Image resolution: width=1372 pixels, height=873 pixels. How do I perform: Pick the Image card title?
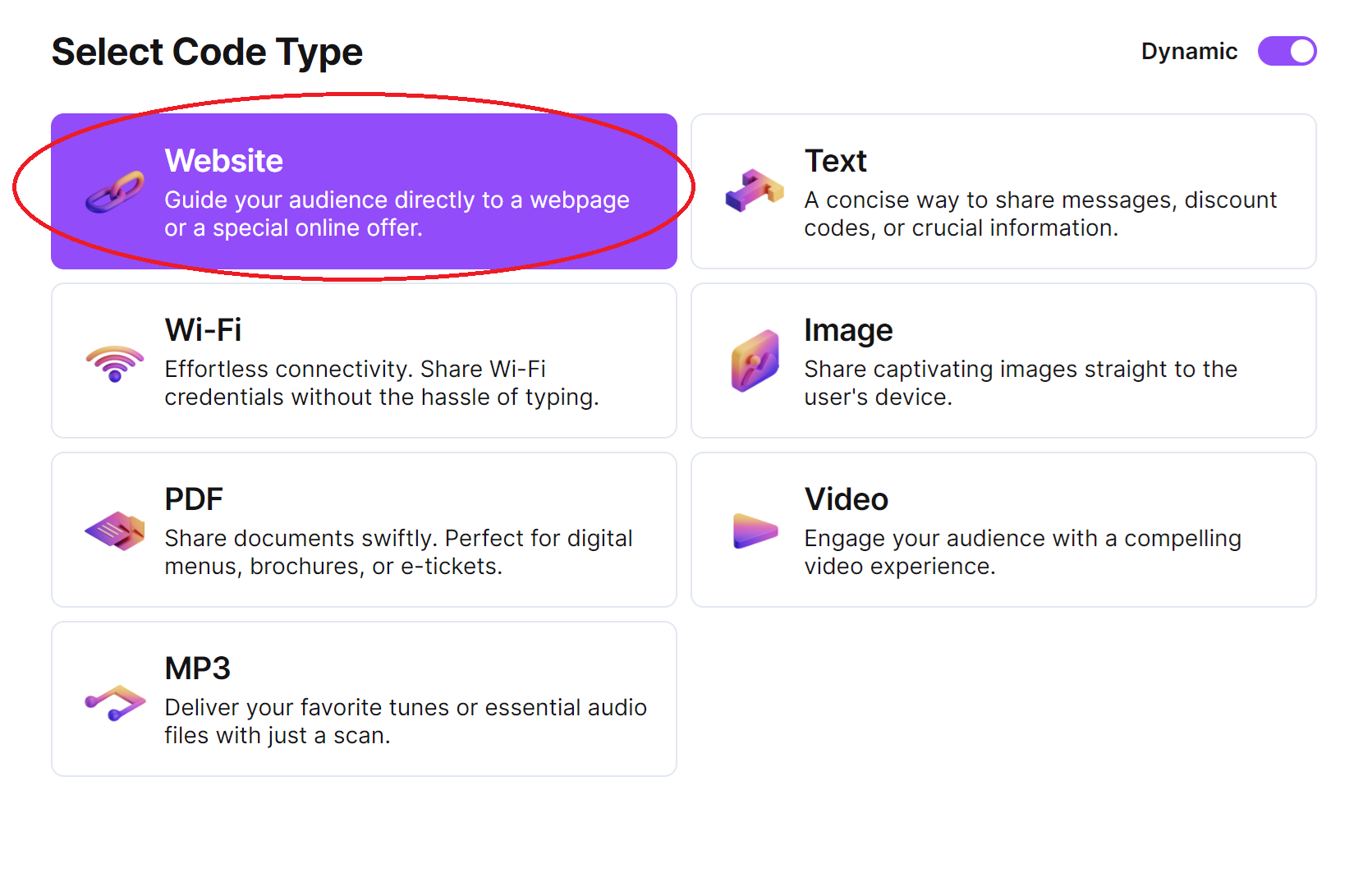[x=848, y=330]
